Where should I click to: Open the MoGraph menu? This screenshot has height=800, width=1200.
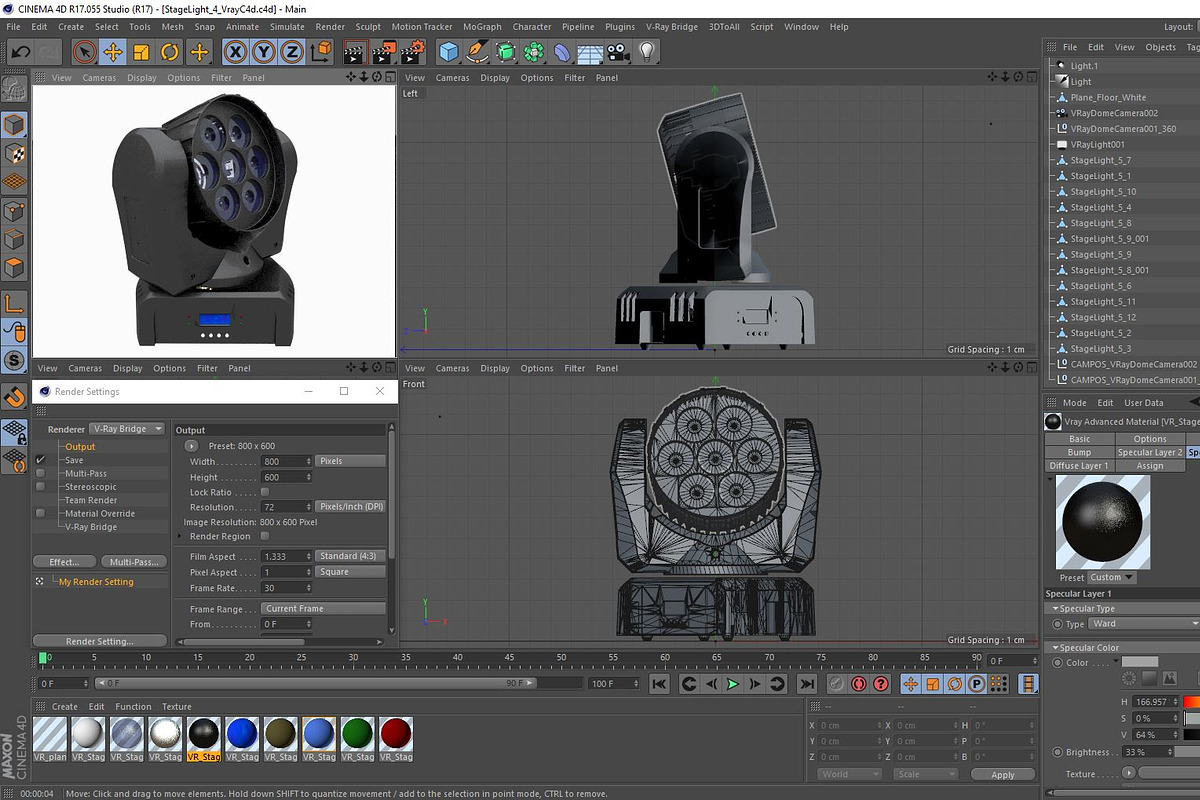pyautogui.click(x=482, y=27)
